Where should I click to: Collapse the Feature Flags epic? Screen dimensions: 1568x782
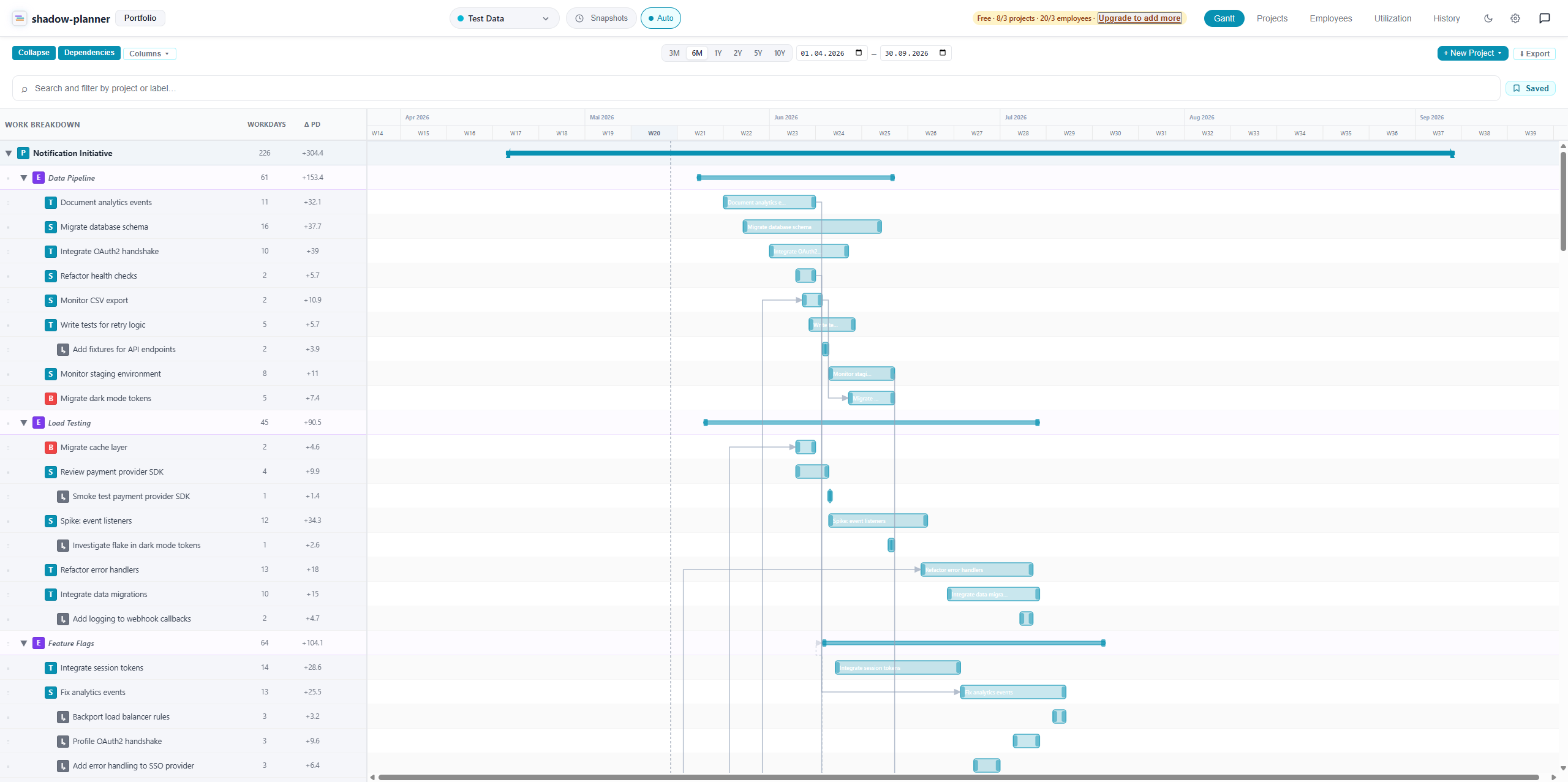24,644
